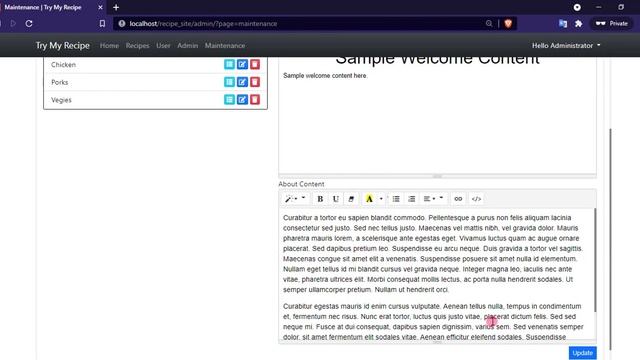Viewport: 640px width, 360px height.
Task: Click the view icon for Vegies row
Action: [x=229, y=100]
